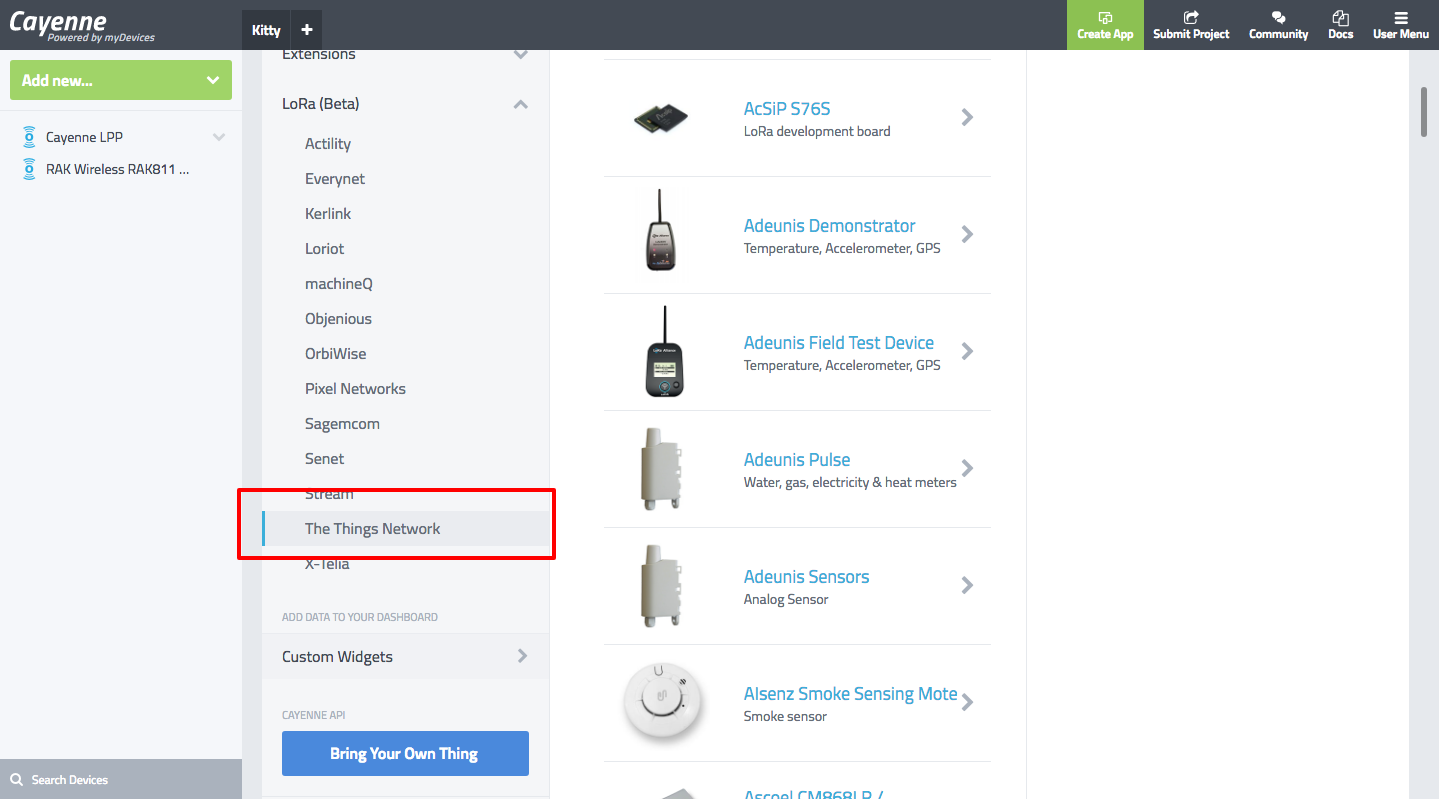Open the User Menu hamburger icon
Screen dimensions: 1439x799
[1400, 18]
